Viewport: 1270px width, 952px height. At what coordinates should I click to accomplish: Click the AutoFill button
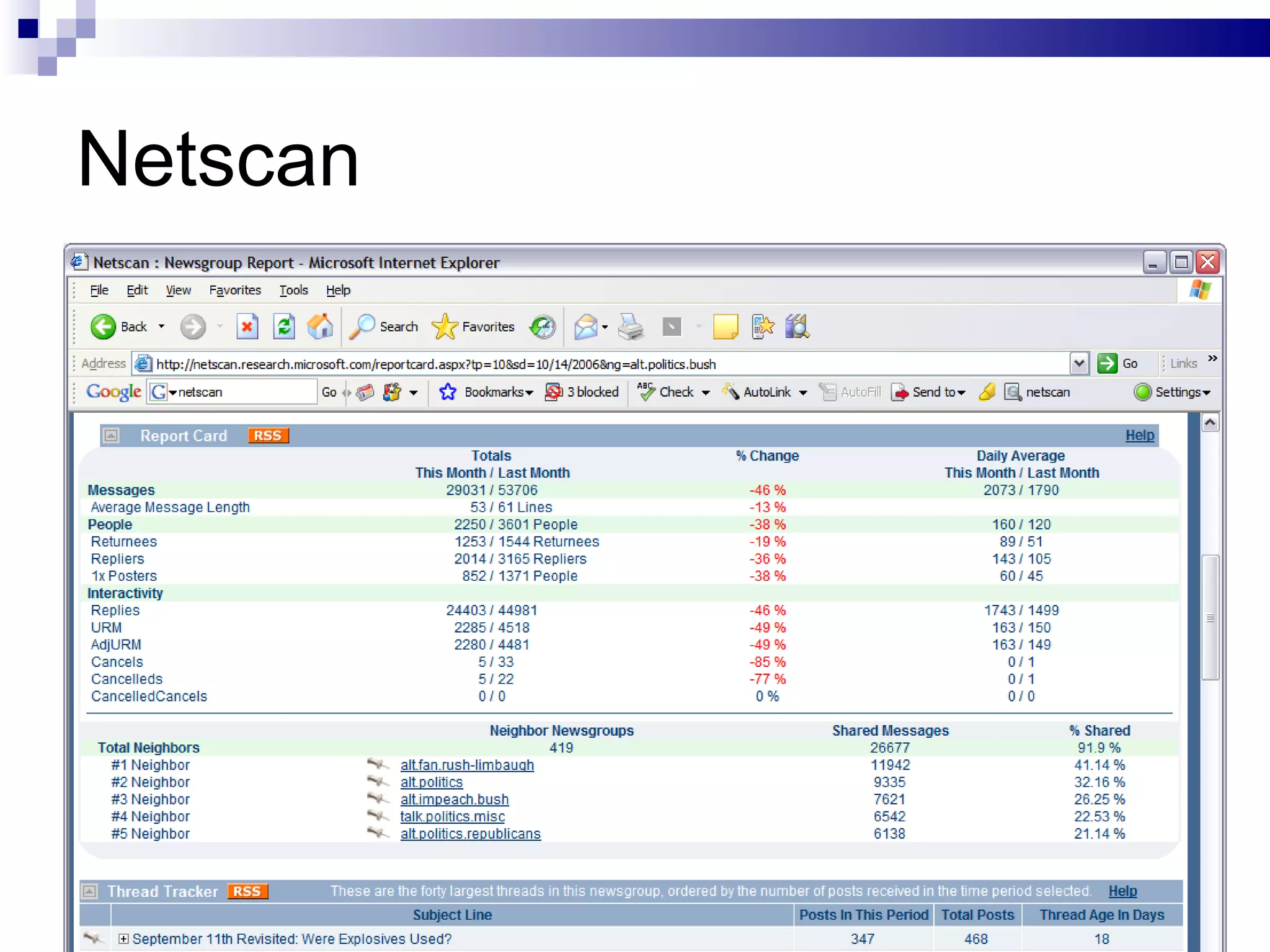pos(850,392)
